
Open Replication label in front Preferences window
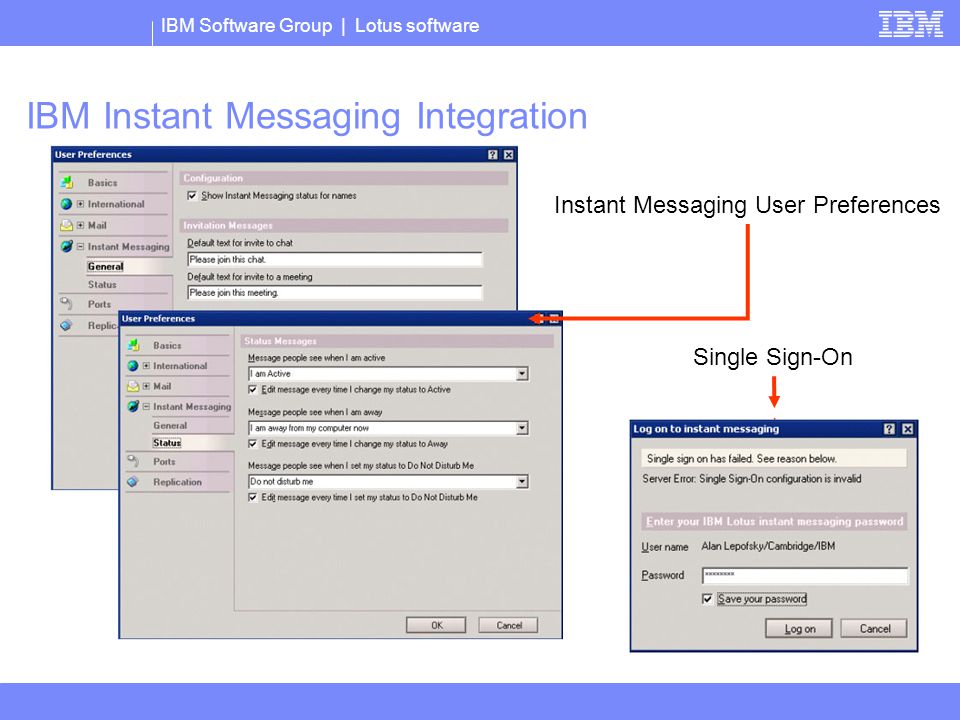click(x=178, y=482)
